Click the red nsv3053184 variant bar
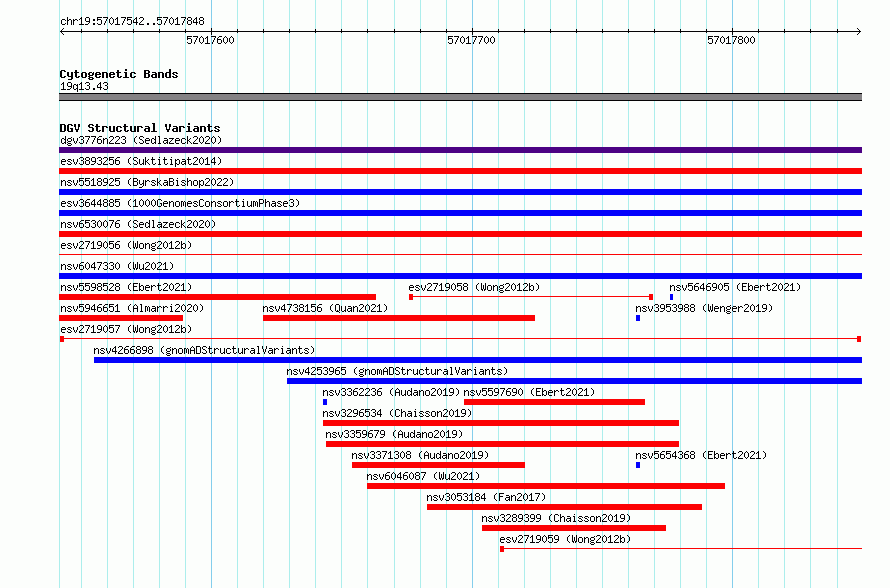This screenshot has width=890, height=588. [x=564, y=507]
